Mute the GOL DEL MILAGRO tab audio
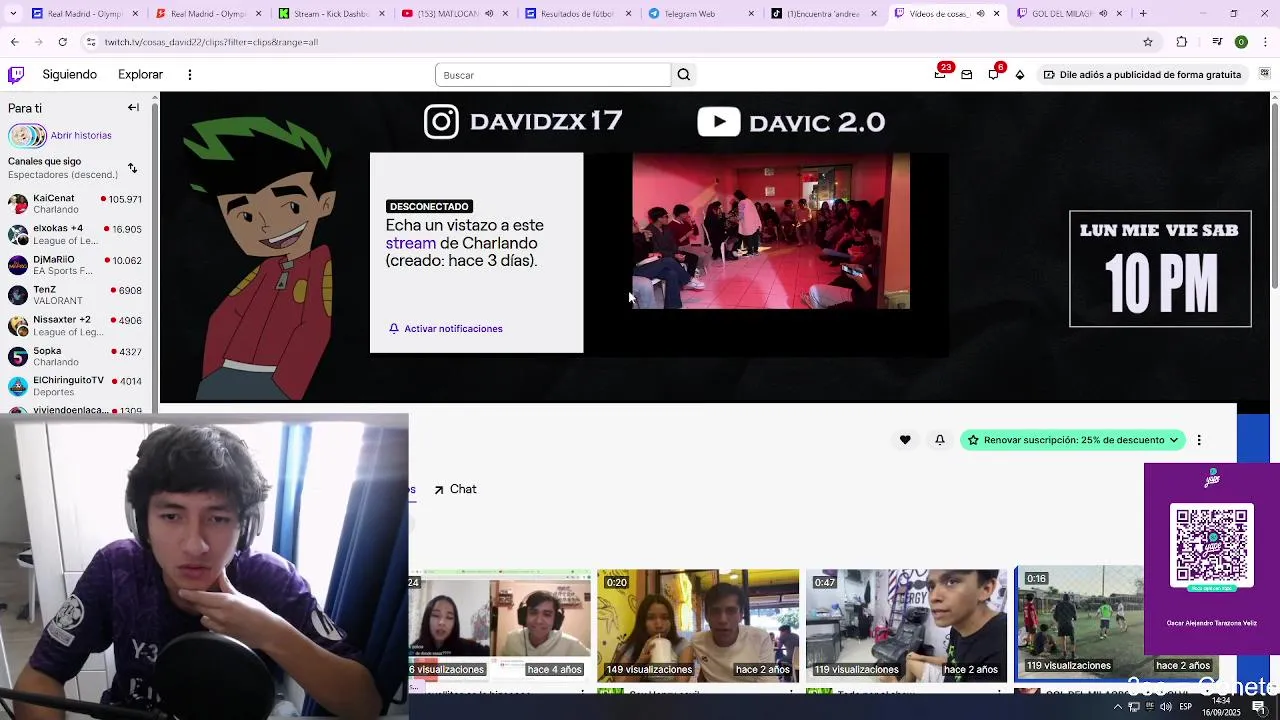Screen dimensions: 1280x720 click(1104, 14)
